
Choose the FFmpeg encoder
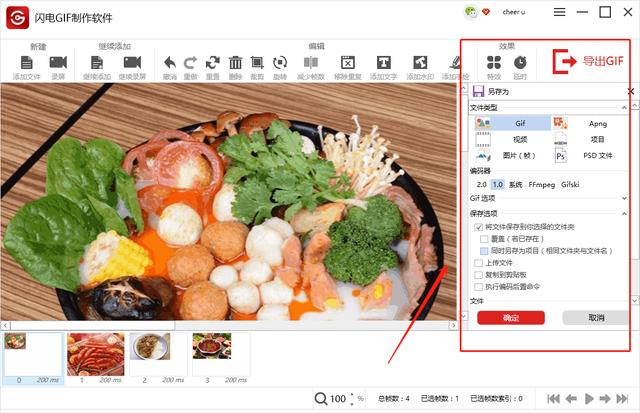(542, 184)
